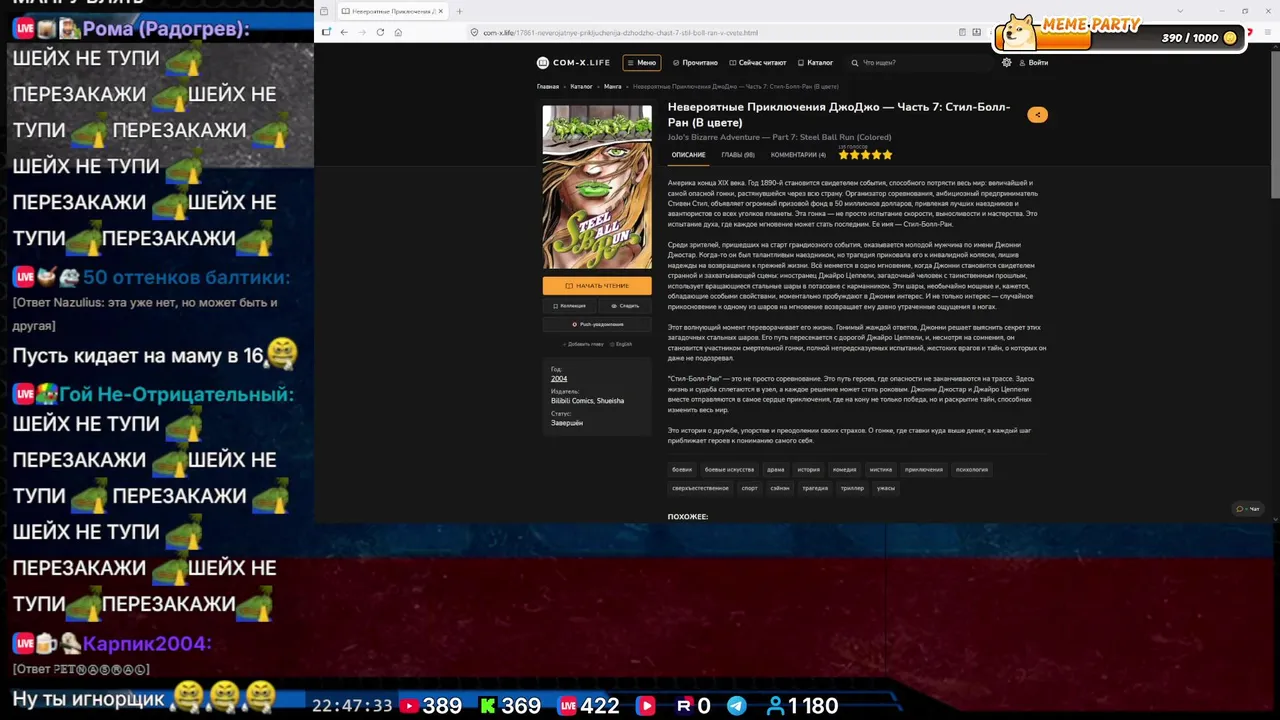Click the трагедия genre tag
1280x720 pixels.
coord(815,488)
